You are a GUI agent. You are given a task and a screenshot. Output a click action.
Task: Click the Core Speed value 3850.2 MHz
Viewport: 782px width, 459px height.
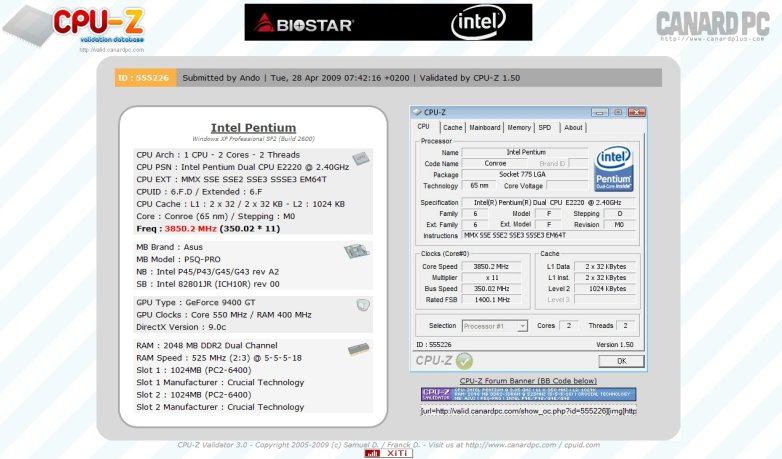(x=491, y=266)
